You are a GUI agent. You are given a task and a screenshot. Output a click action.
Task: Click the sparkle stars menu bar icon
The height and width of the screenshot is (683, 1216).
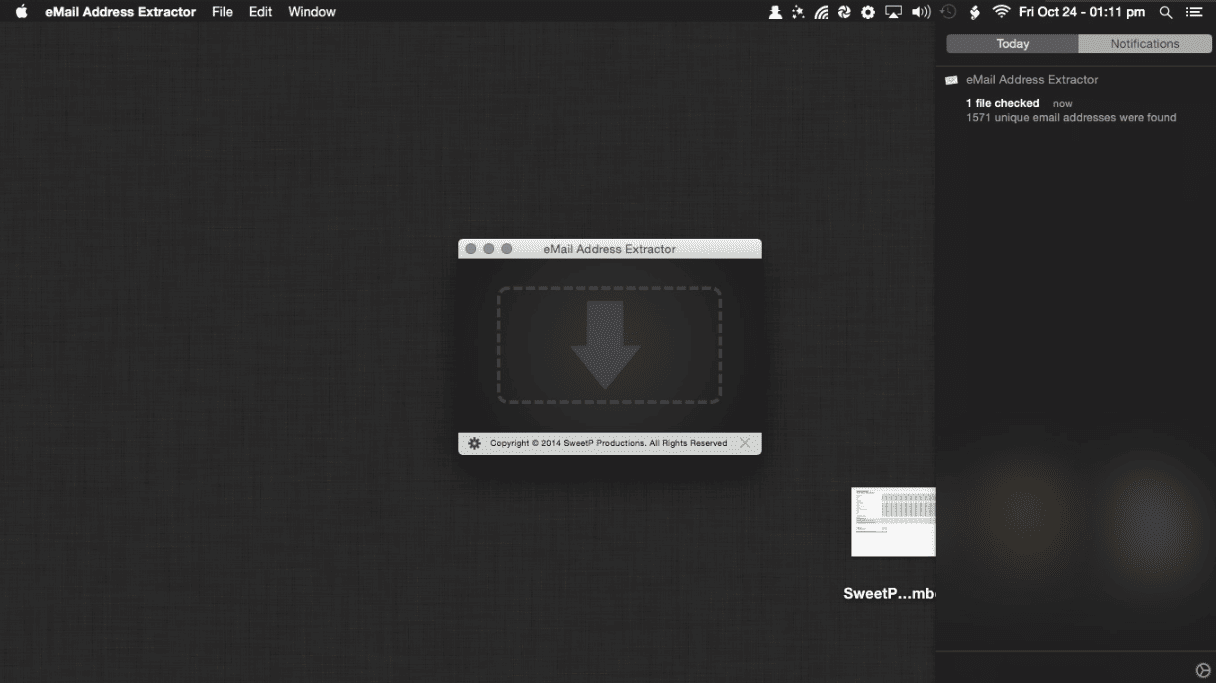798,12
